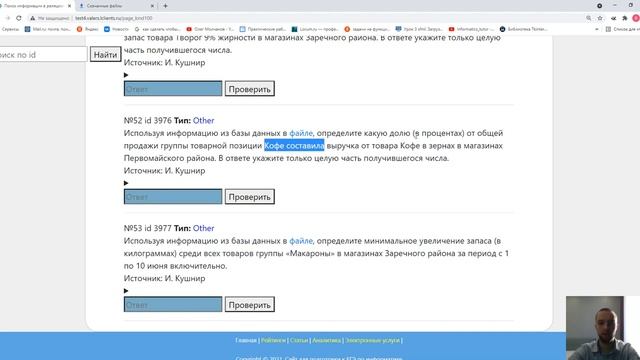The width and height of the screenshot is (640, 360).
Task: Click the search by id field
Action: [x=43, y=54]
